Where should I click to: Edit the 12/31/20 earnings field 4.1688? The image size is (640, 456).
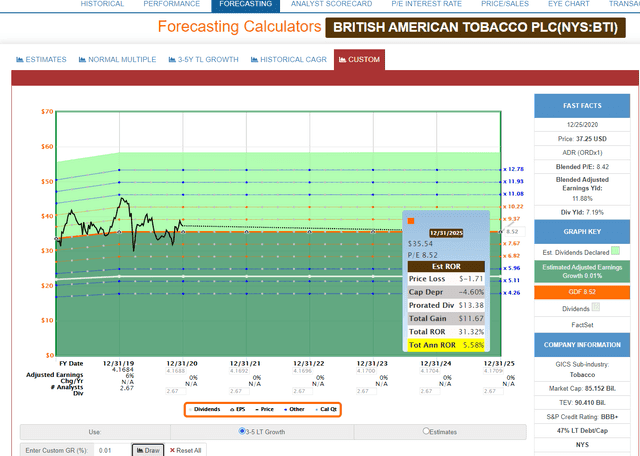point(176,371)
